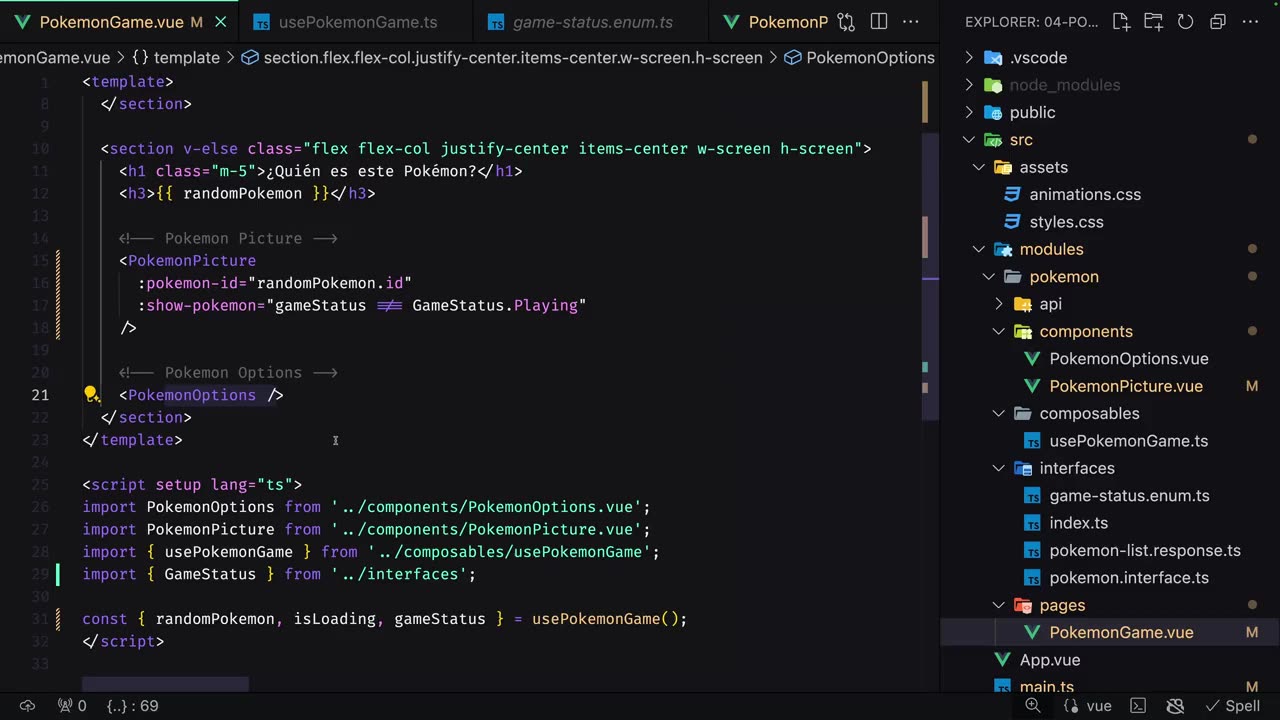Click the '{..}: 69' status bar item
The image size is (1280, 720).
point(133,706)
